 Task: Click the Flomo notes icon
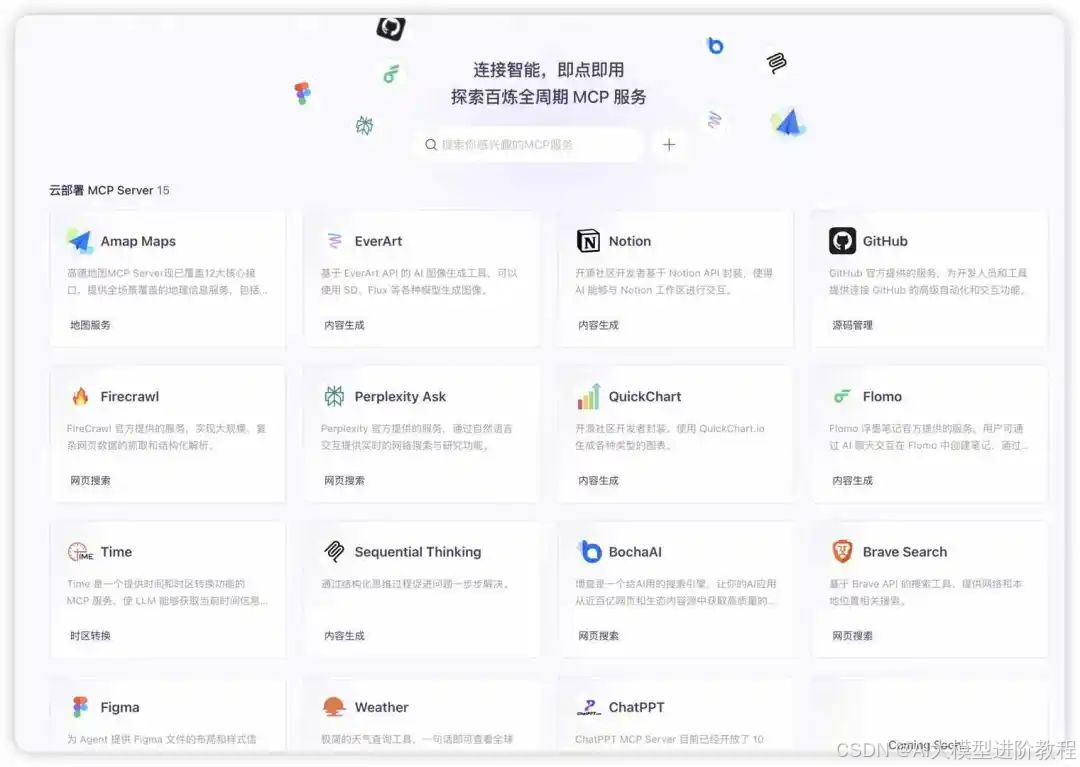(x=845, y=396)
